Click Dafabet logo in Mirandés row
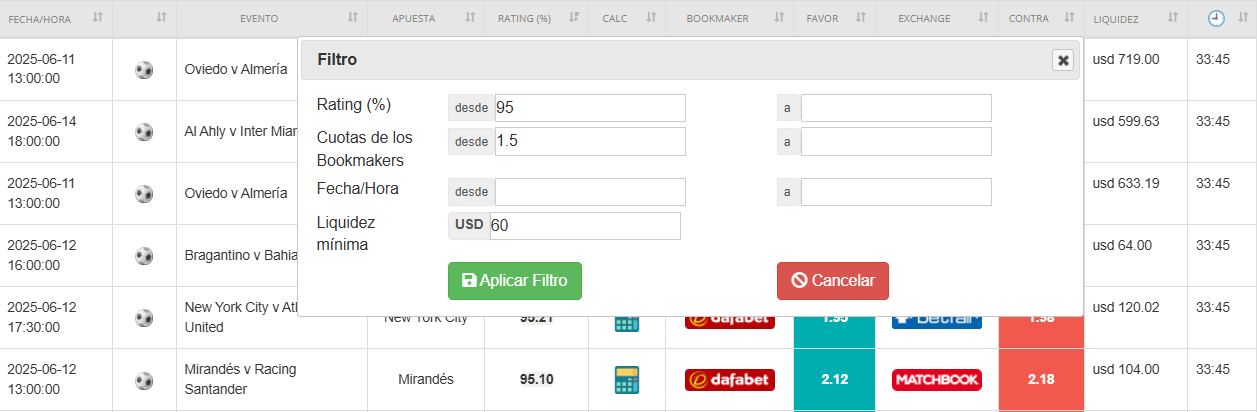Image resolution: width=1257 pixels, height=412 pixels. pyautogui.click(x=729, y=380)
